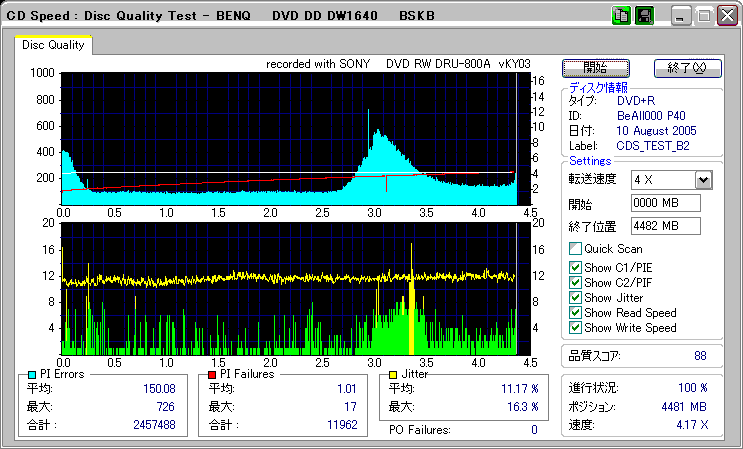Disable Show Jitter checkbox
This screenshot has width=743, height=449.
[x=575, y=297]
